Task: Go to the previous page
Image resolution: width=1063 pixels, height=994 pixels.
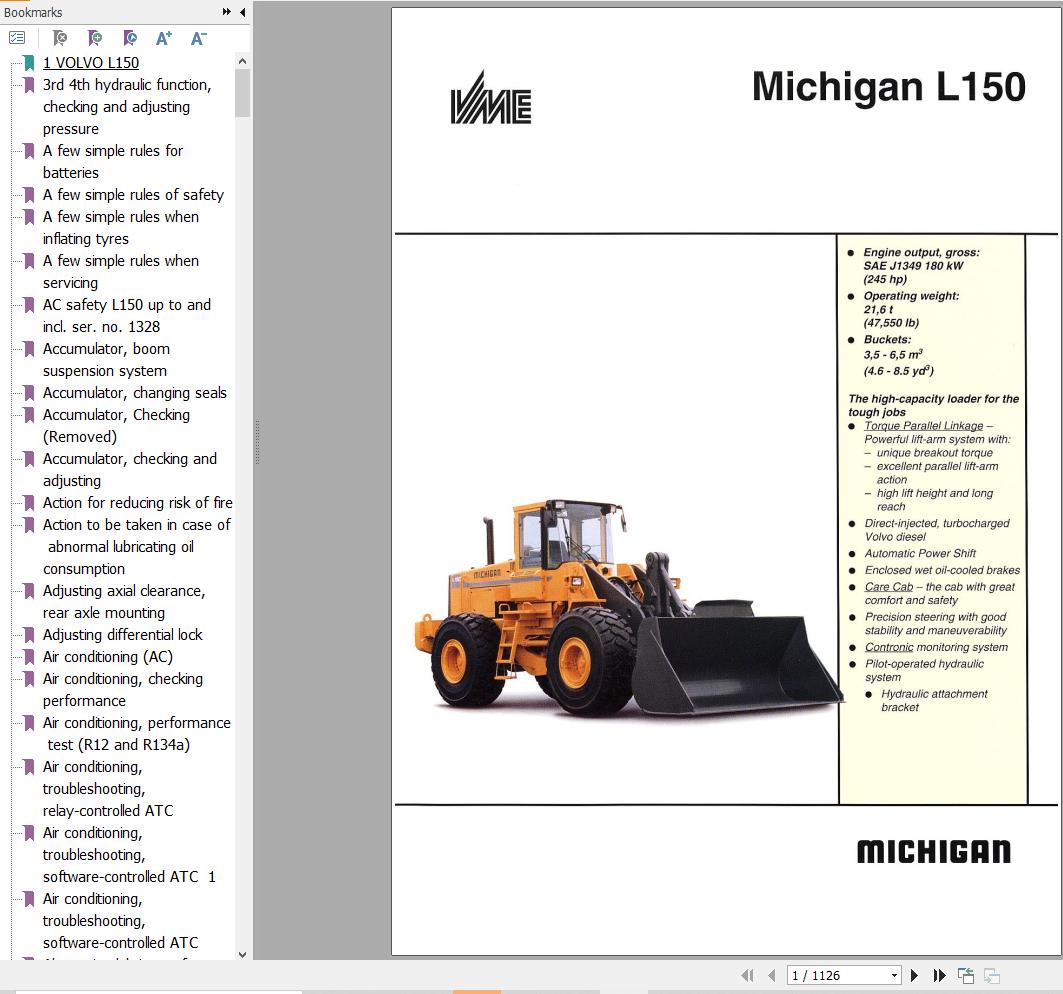Action: pyautogui.click(x=771, y=975)
